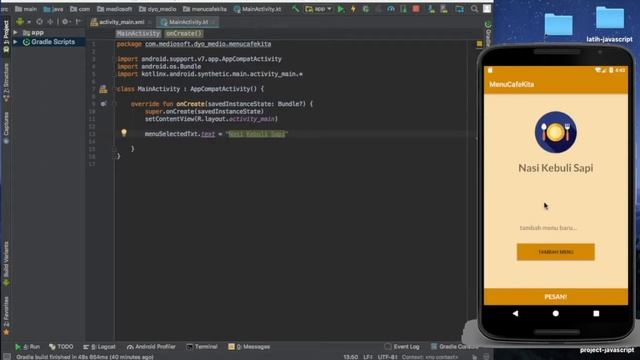This screenshot has width=640, height=360.
Task: Click the onCreate() breadcrumb in the editor
Action: pos(184,33)
